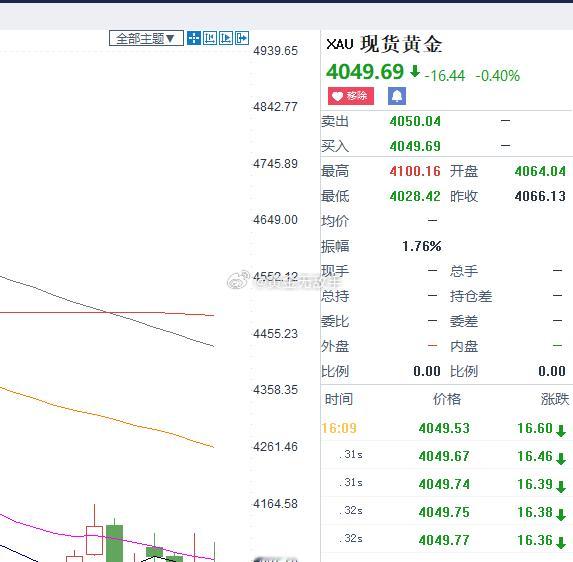The image size is (573, 562).
Task: Click the tick change 16.36
Action: 535,540
